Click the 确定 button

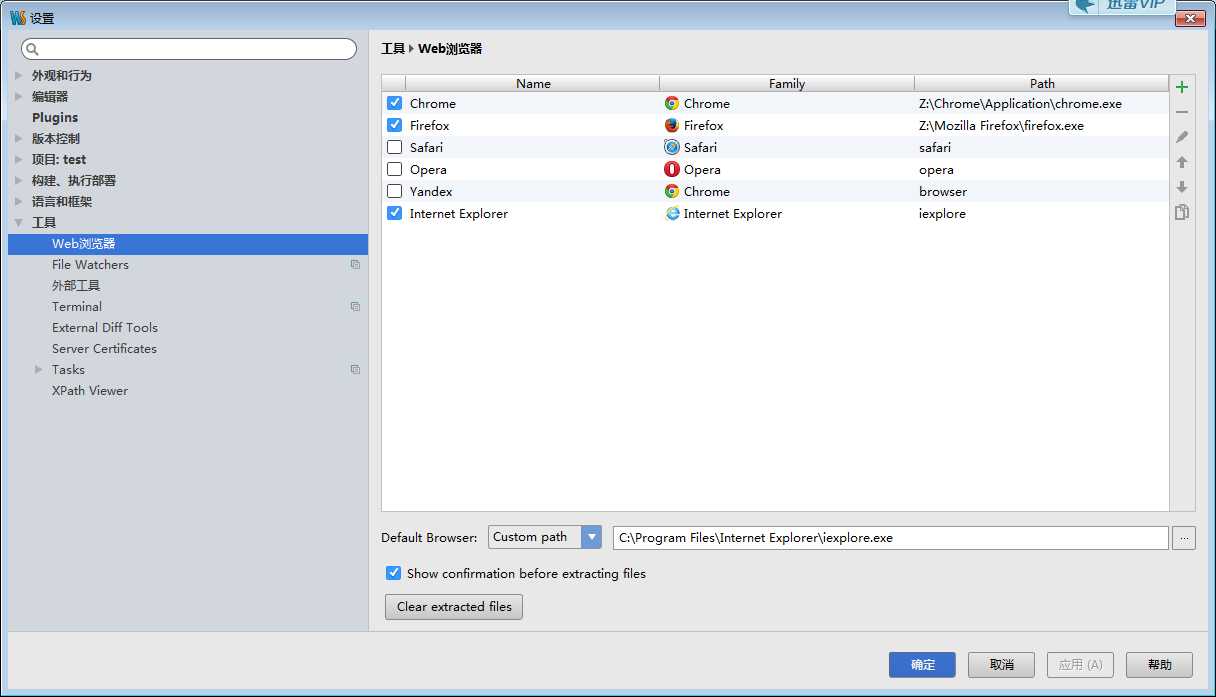coord(922,665)
